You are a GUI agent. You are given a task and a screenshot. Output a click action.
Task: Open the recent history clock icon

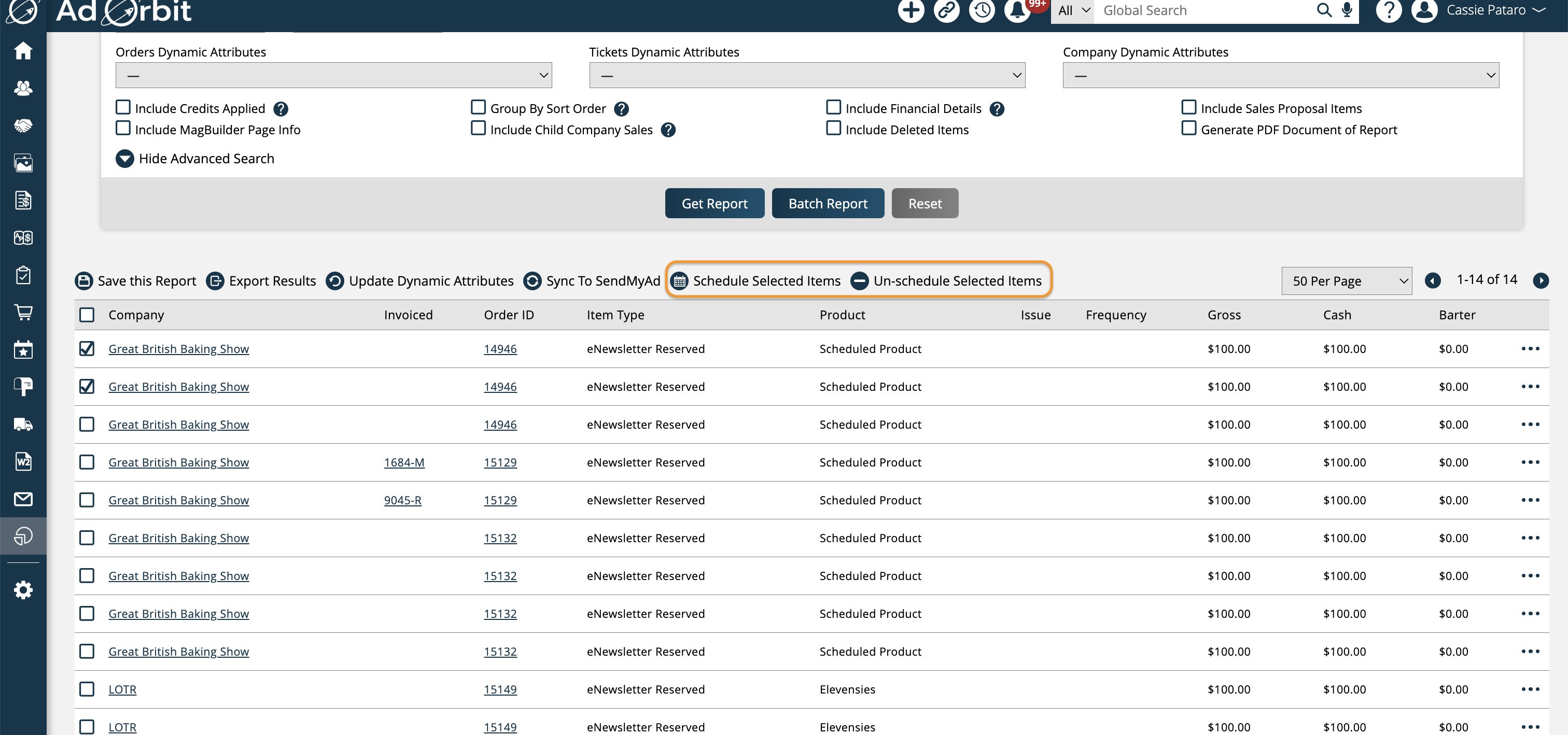981,10
